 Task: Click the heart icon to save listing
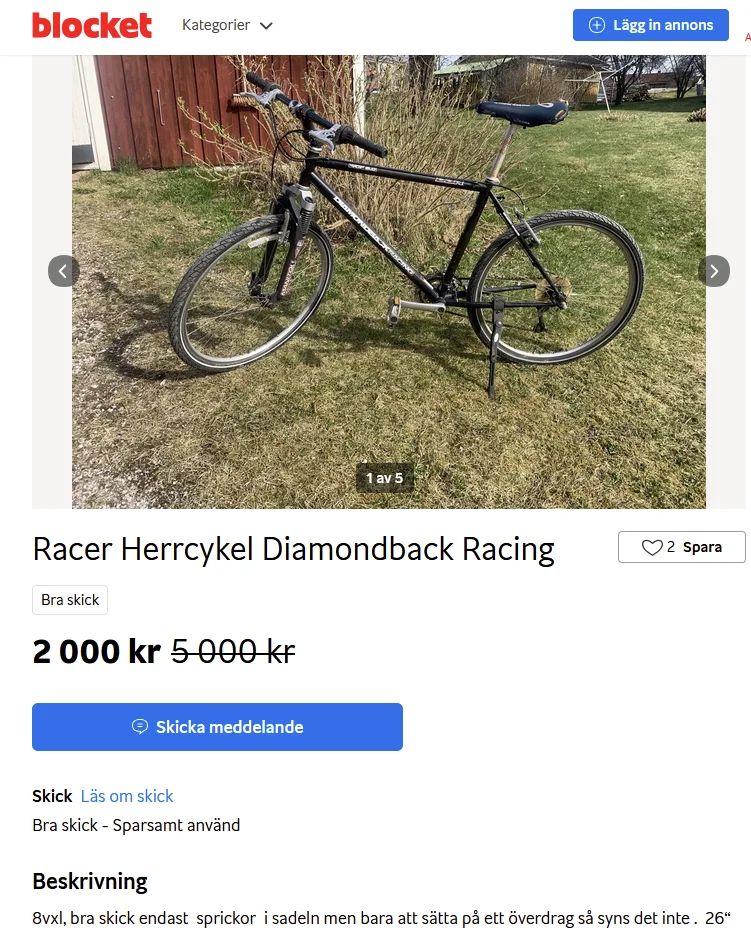(x=652, y=547)
